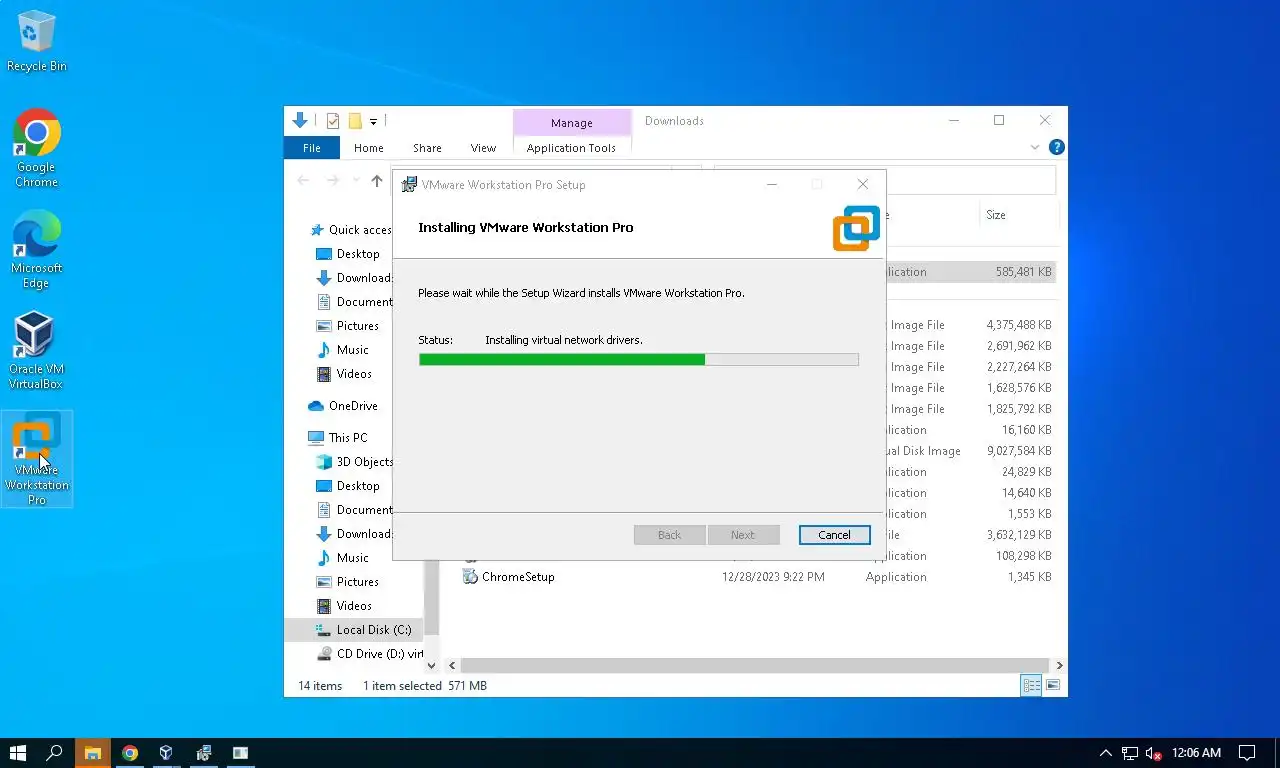Open 3D Objects under This PC
The height and width of the screenshot is (768, 1280).
[x=354, y=462]
